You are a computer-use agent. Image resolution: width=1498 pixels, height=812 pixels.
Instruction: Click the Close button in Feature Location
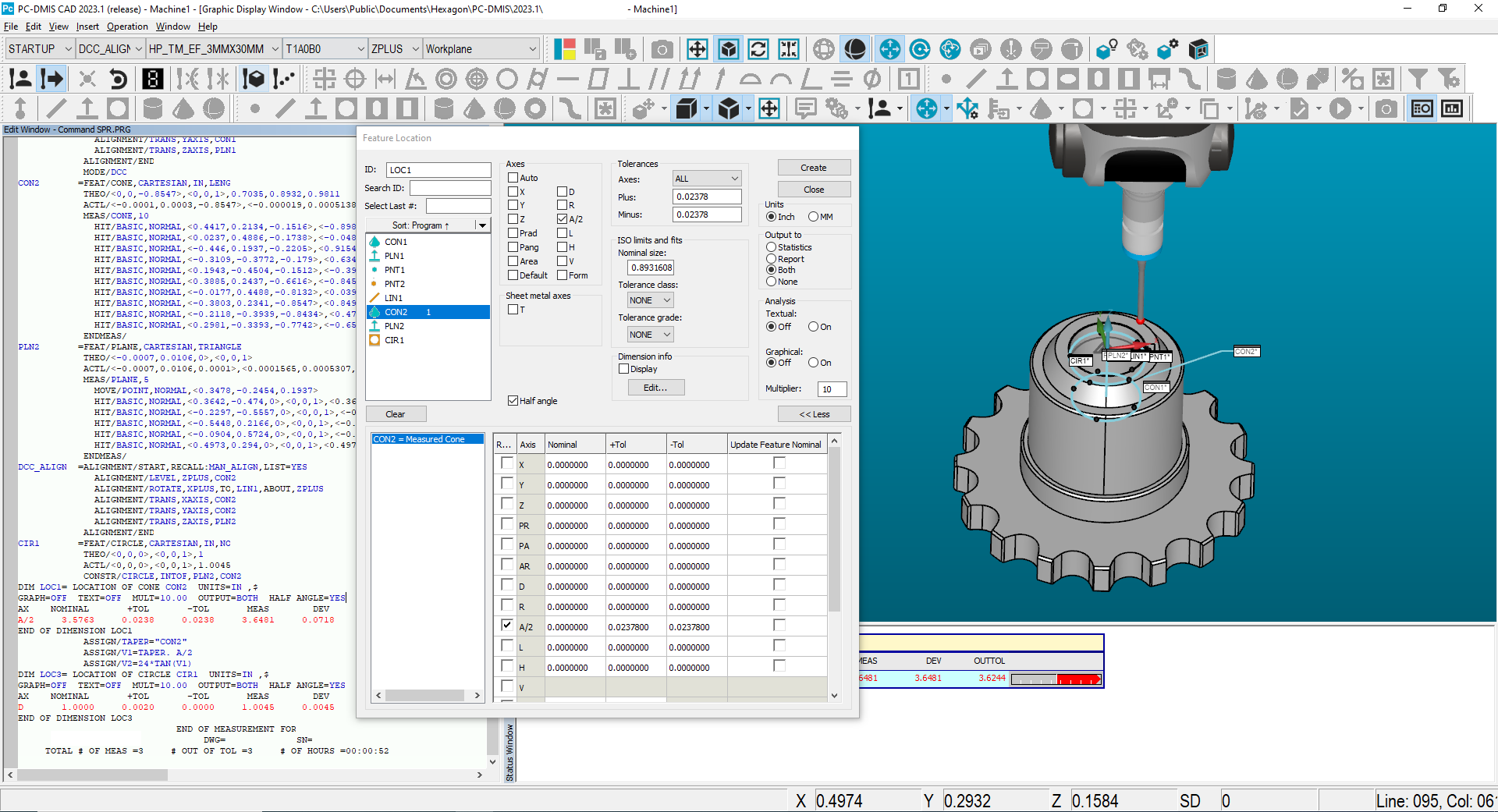[814, 190]
